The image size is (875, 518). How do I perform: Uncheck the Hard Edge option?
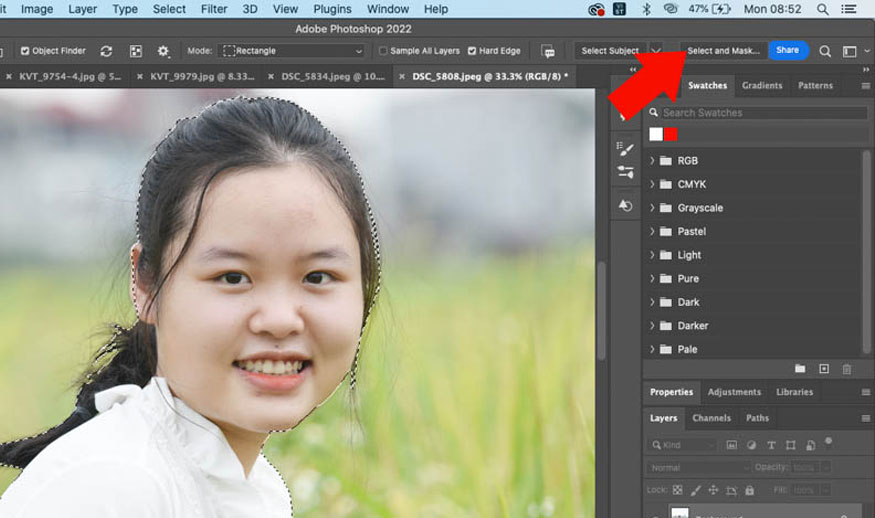(472, 51)
